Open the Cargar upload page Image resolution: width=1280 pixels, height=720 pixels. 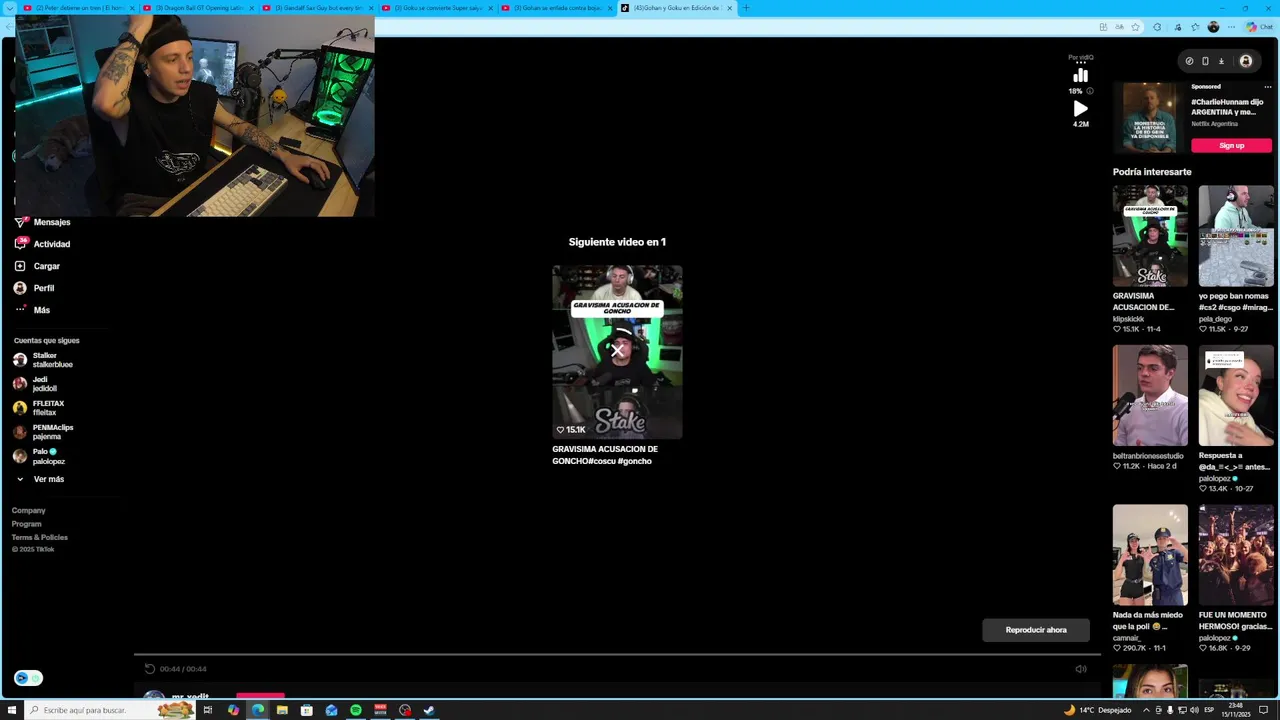click(x=37, y=266)
